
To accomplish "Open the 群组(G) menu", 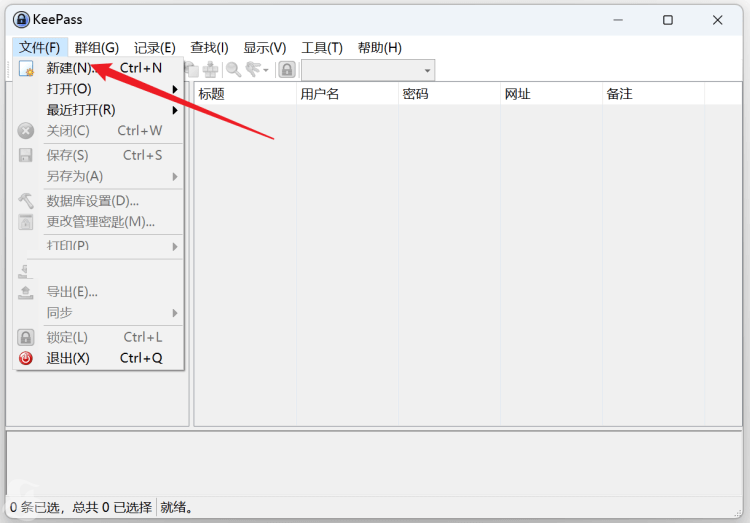I will click(x=97, y=47).
